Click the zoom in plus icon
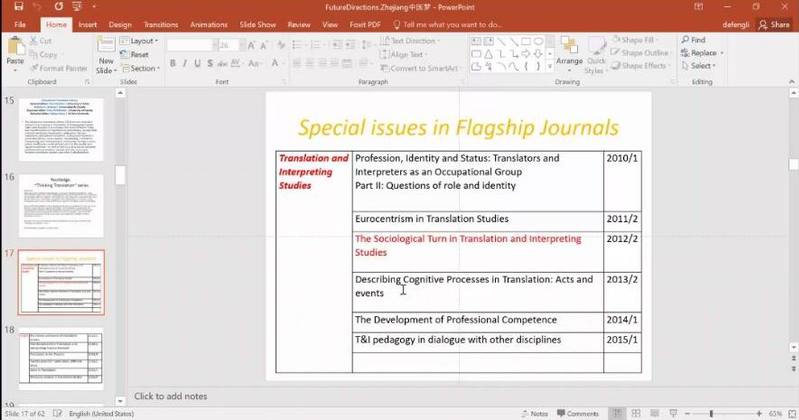The height and width of the screenshot is (420, 799). [759, 413]
